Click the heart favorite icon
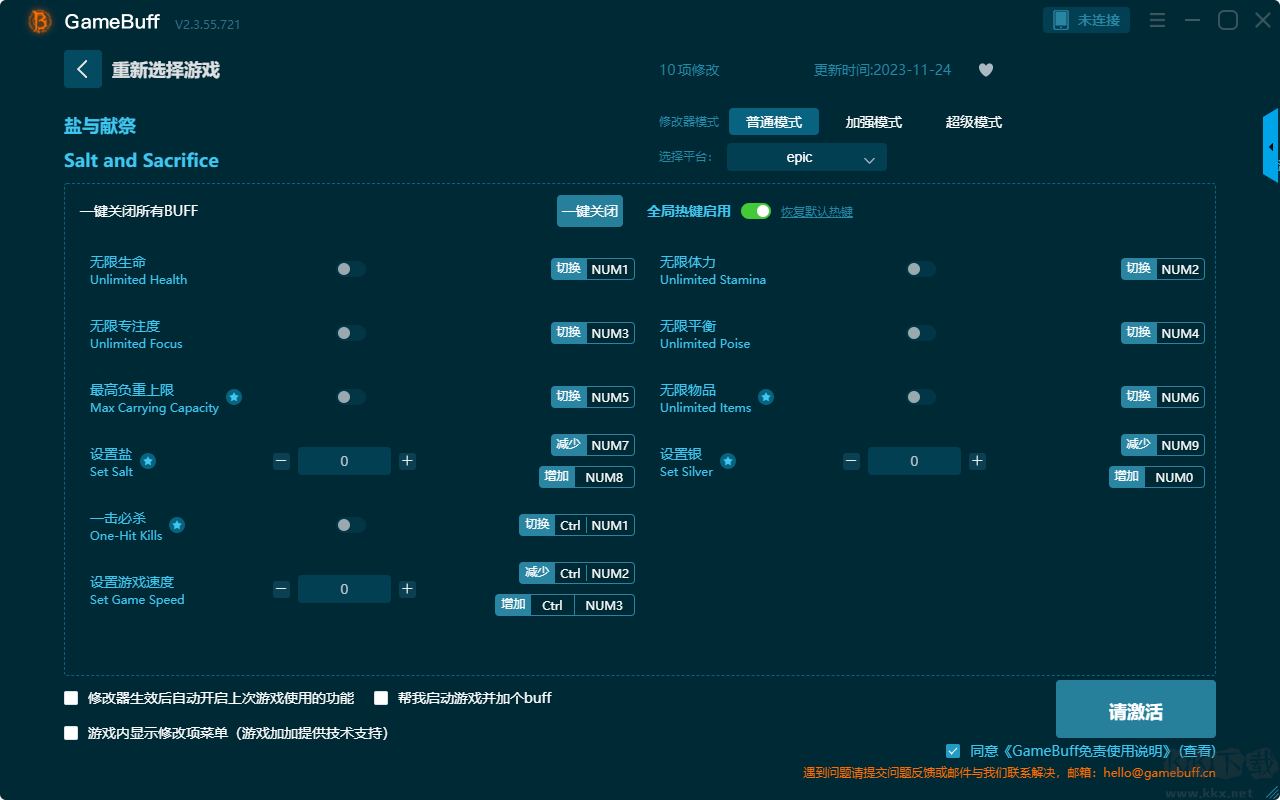Image resolution: width=1280 pixels, height=800 pixels. (986, 70)
